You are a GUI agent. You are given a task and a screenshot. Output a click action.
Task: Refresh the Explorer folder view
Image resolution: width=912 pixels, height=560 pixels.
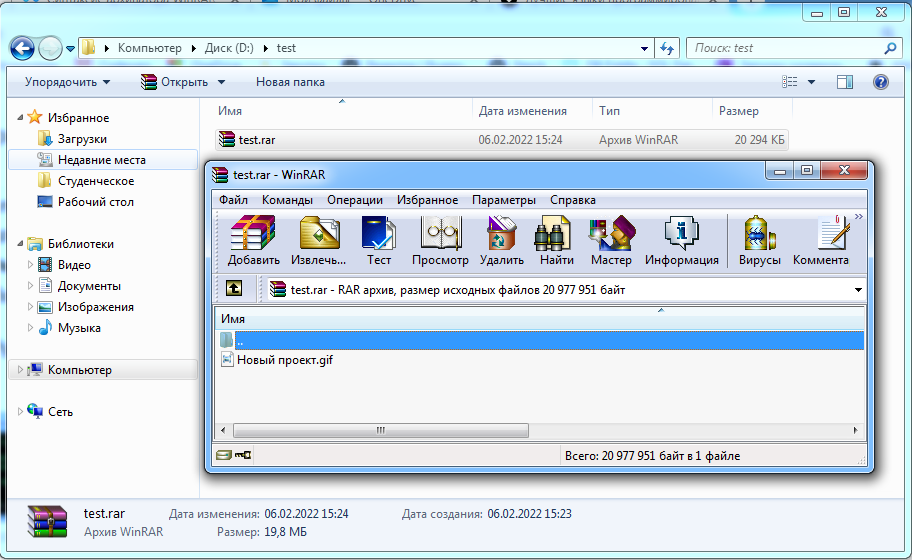click(667, 49)
